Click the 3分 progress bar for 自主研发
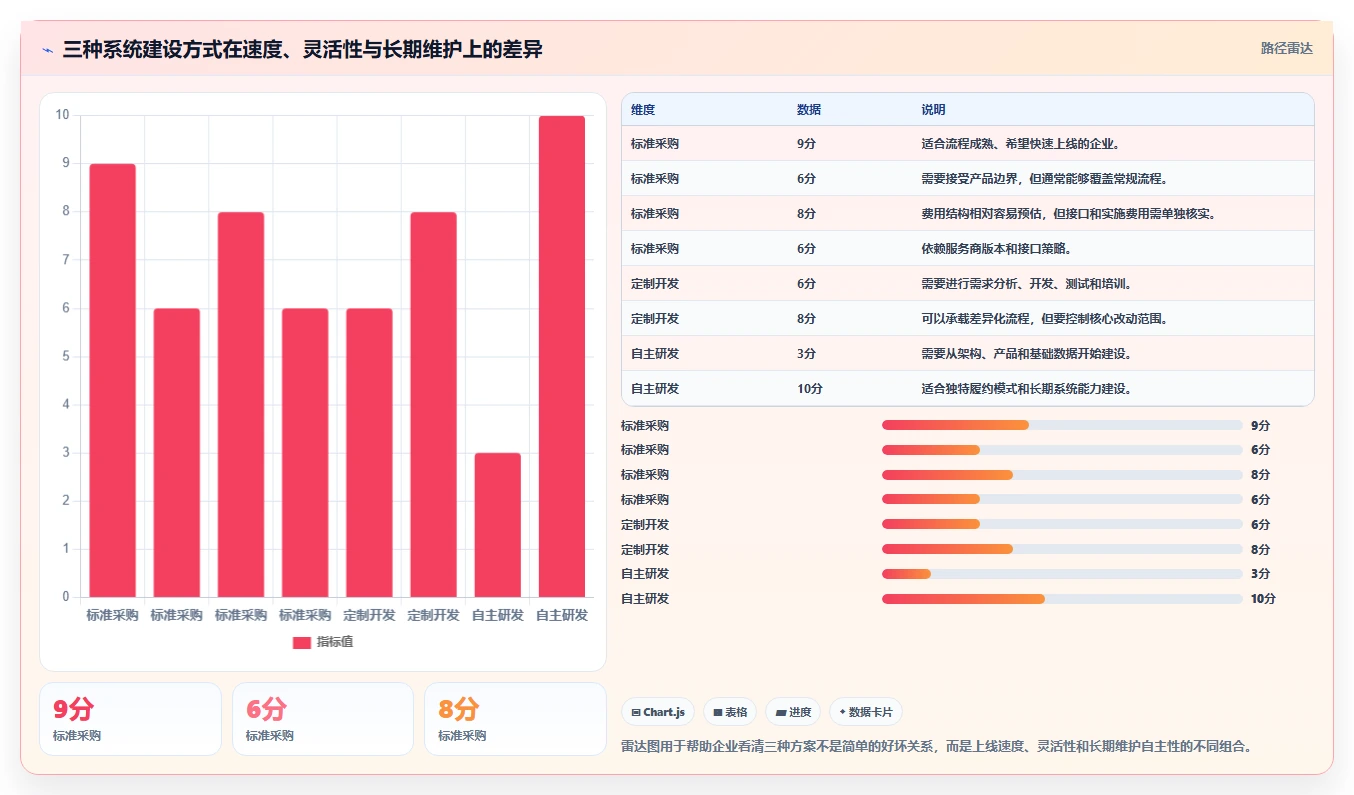Screen dimensions: 1354x795 pyautogui.click(x=1062, y=574)
